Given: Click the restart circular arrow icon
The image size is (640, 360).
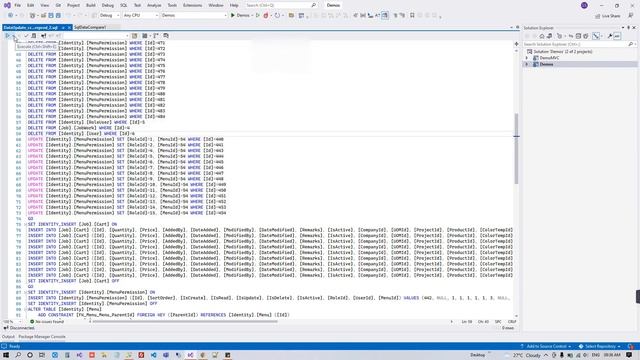Looking at the screenshot, I should pos(277,16).
